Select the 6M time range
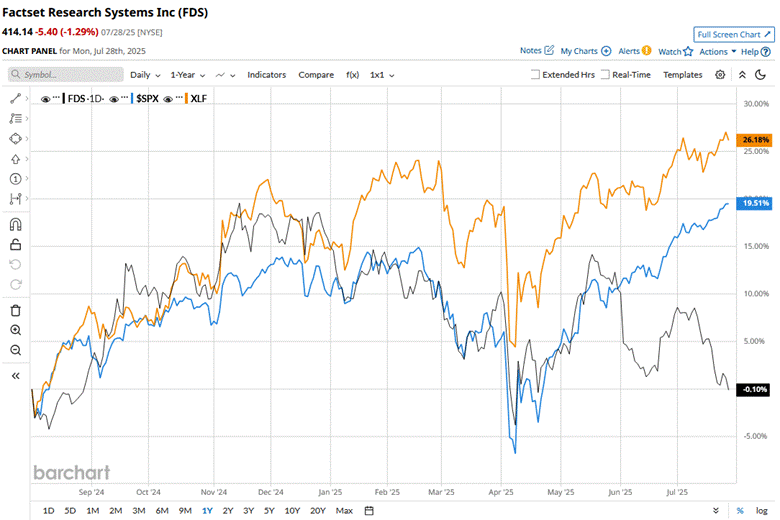The height and width of the screenshot is (520, 780). [x=162, y=511]
